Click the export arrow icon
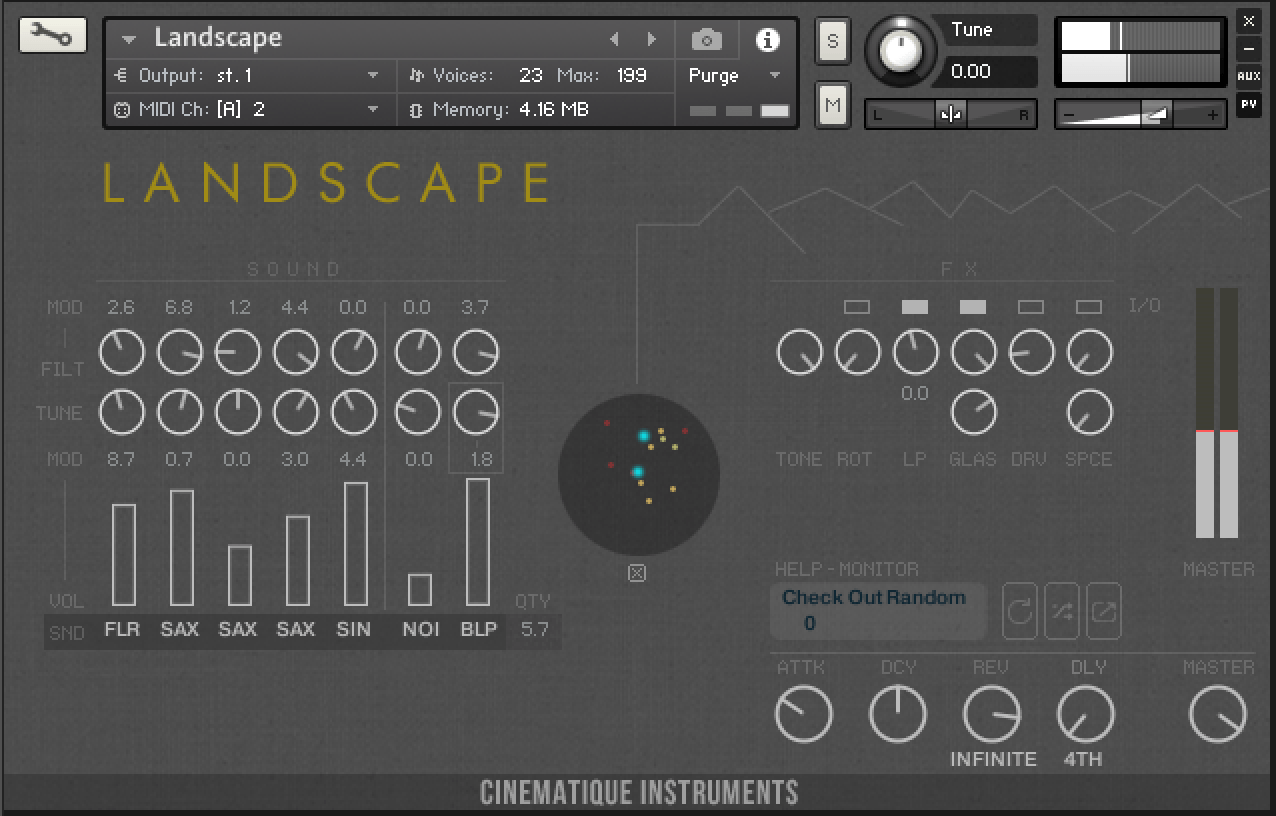Image resolution: width=1276 pixels, height=816 pixels. click(x=1103, y=611)
